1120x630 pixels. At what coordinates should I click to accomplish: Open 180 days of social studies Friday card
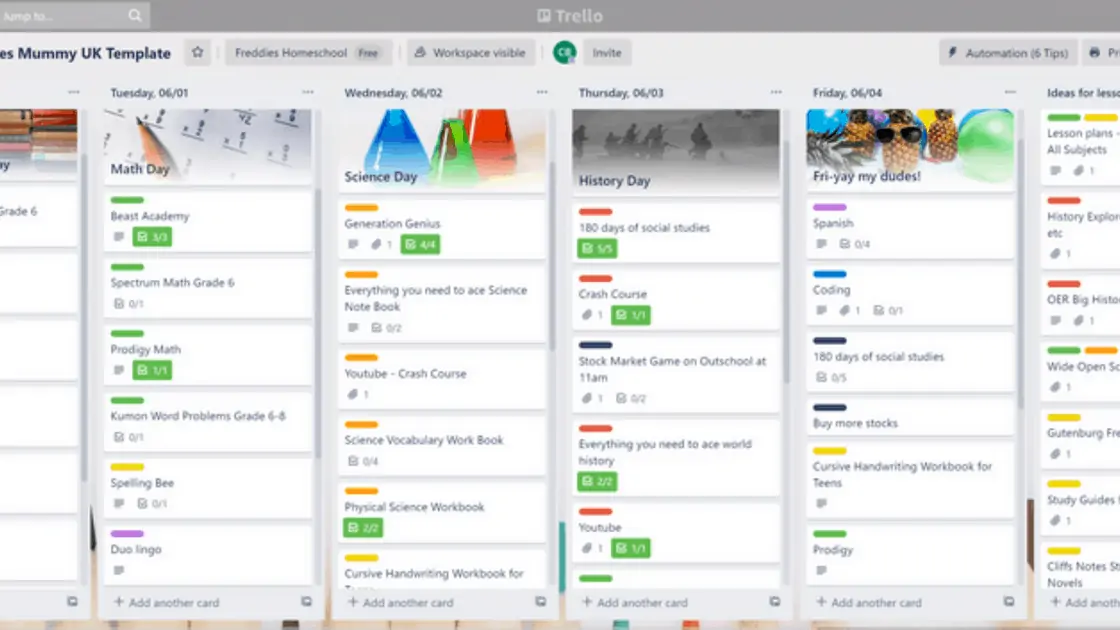tap(910, 362)
